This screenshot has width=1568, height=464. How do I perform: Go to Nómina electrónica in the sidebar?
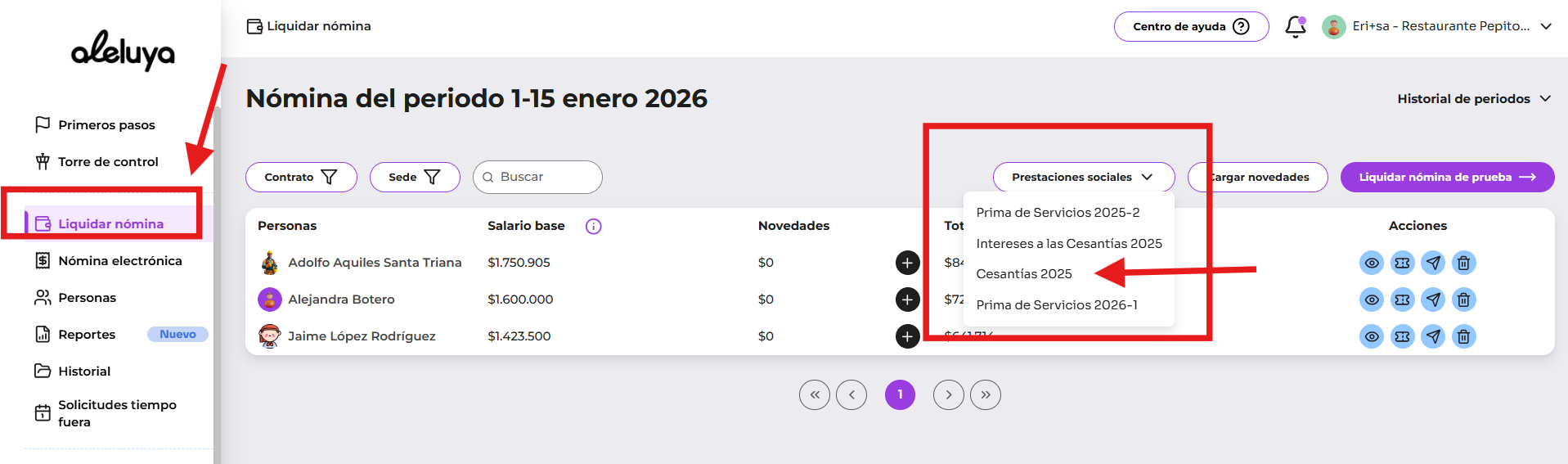[x=119, y=261]
